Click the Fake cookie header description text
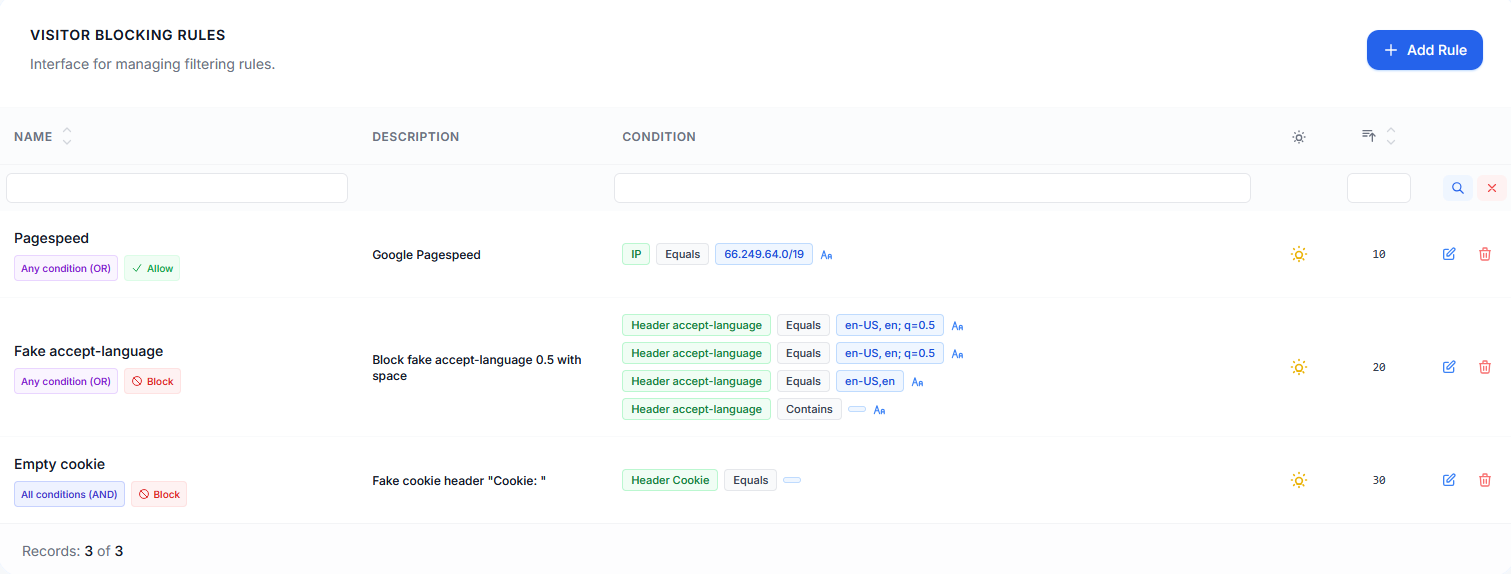 [x=459, y=481]
